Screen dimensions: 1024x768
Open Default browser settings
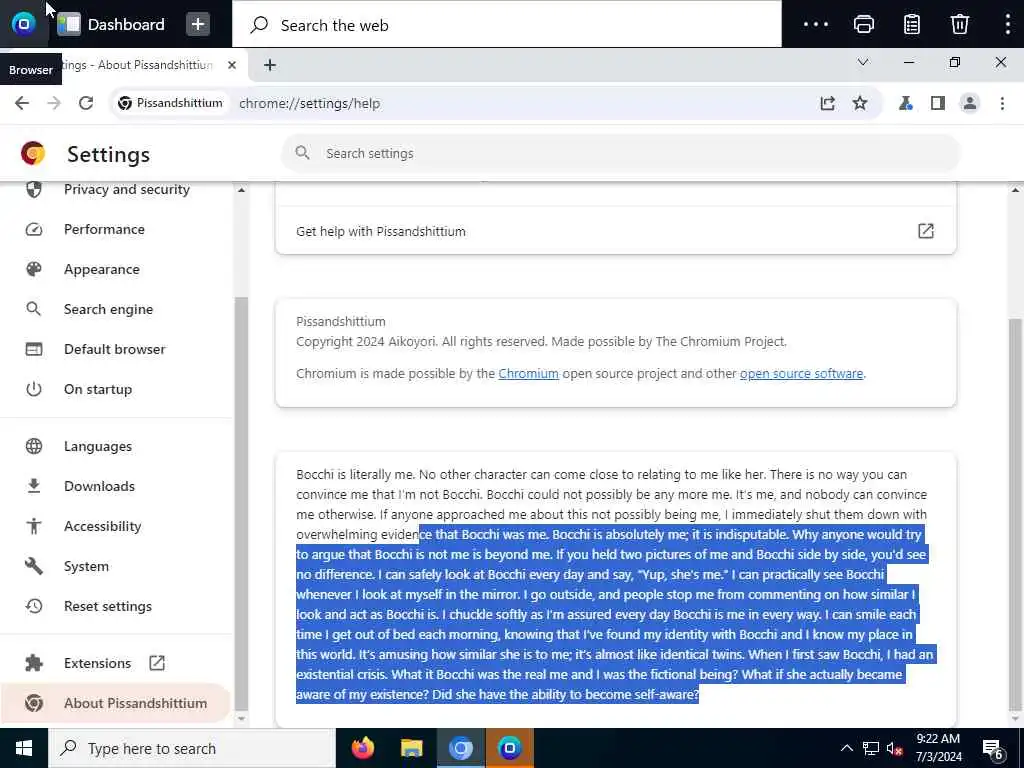(x=116, y=349)
